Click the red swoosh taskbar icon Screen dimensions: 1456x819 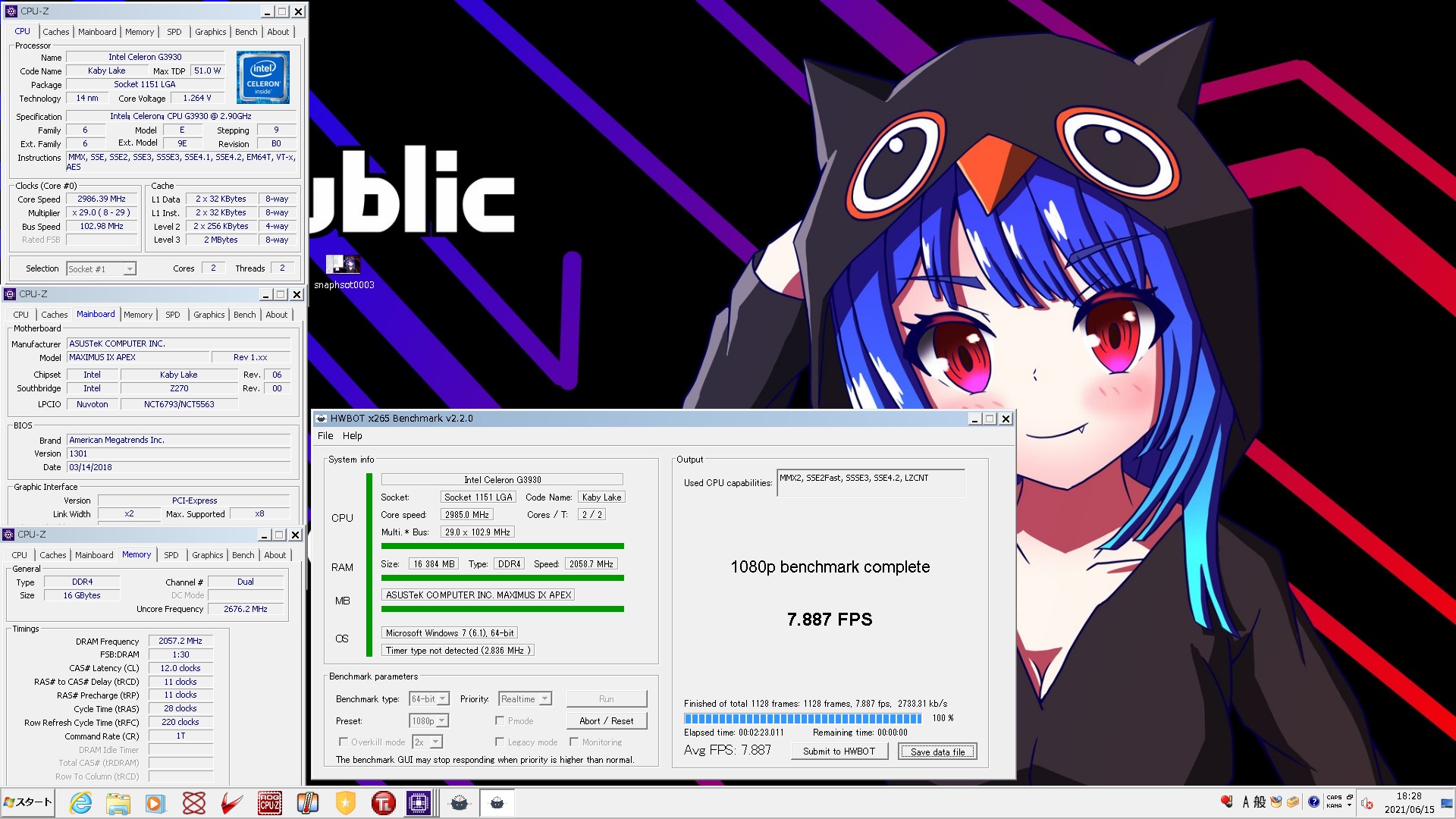[232, 803]
